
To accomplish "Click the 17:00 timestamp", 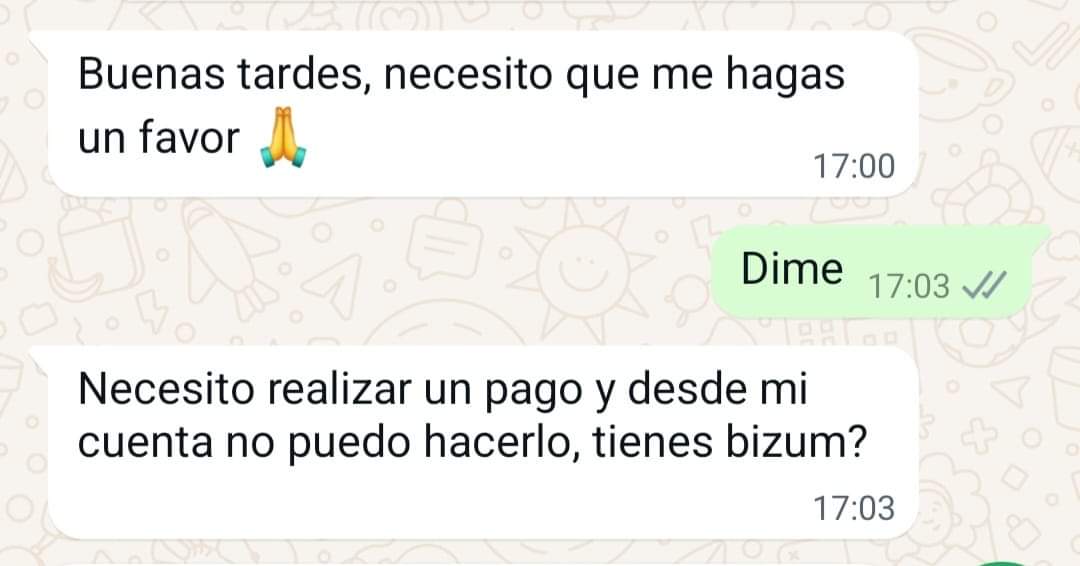I will click(853, 167).
